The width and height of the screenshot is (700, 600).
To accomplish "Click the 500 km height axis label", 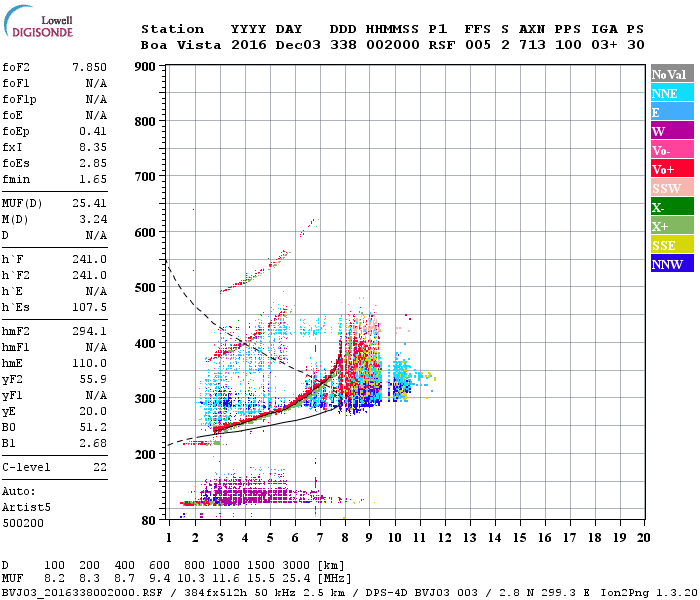I will (x=145, y=288).
